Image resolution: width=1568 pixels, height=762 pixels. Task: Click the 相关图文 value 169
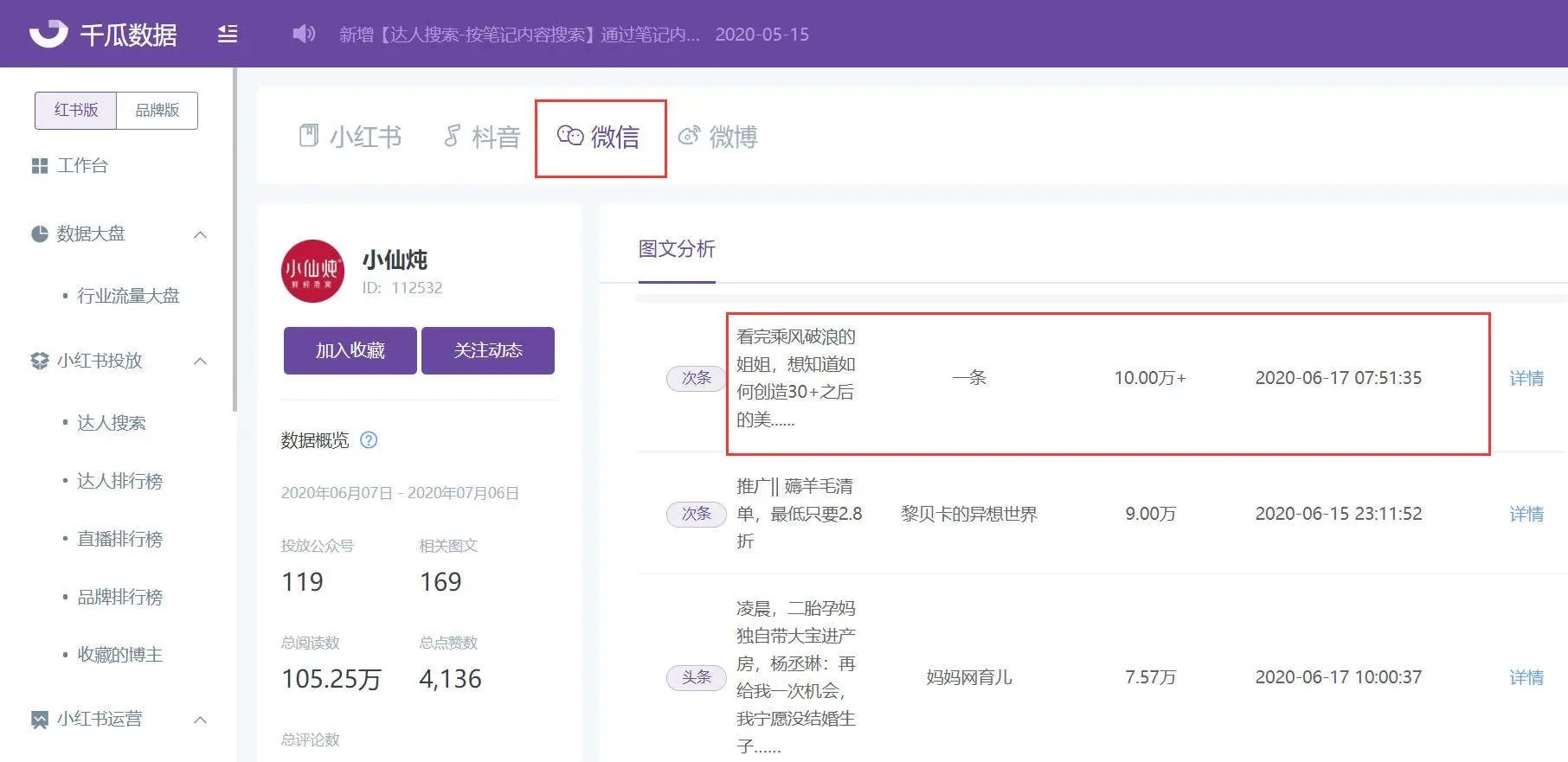440,582
